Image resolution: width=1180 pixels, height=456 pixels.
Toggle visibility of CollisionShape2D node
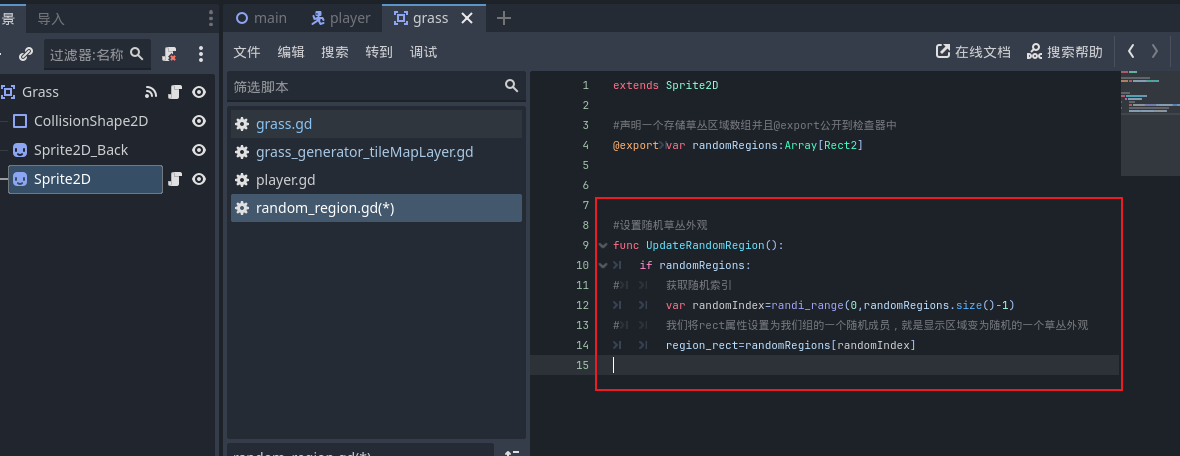pyautogui.click(x=199, y=121)
